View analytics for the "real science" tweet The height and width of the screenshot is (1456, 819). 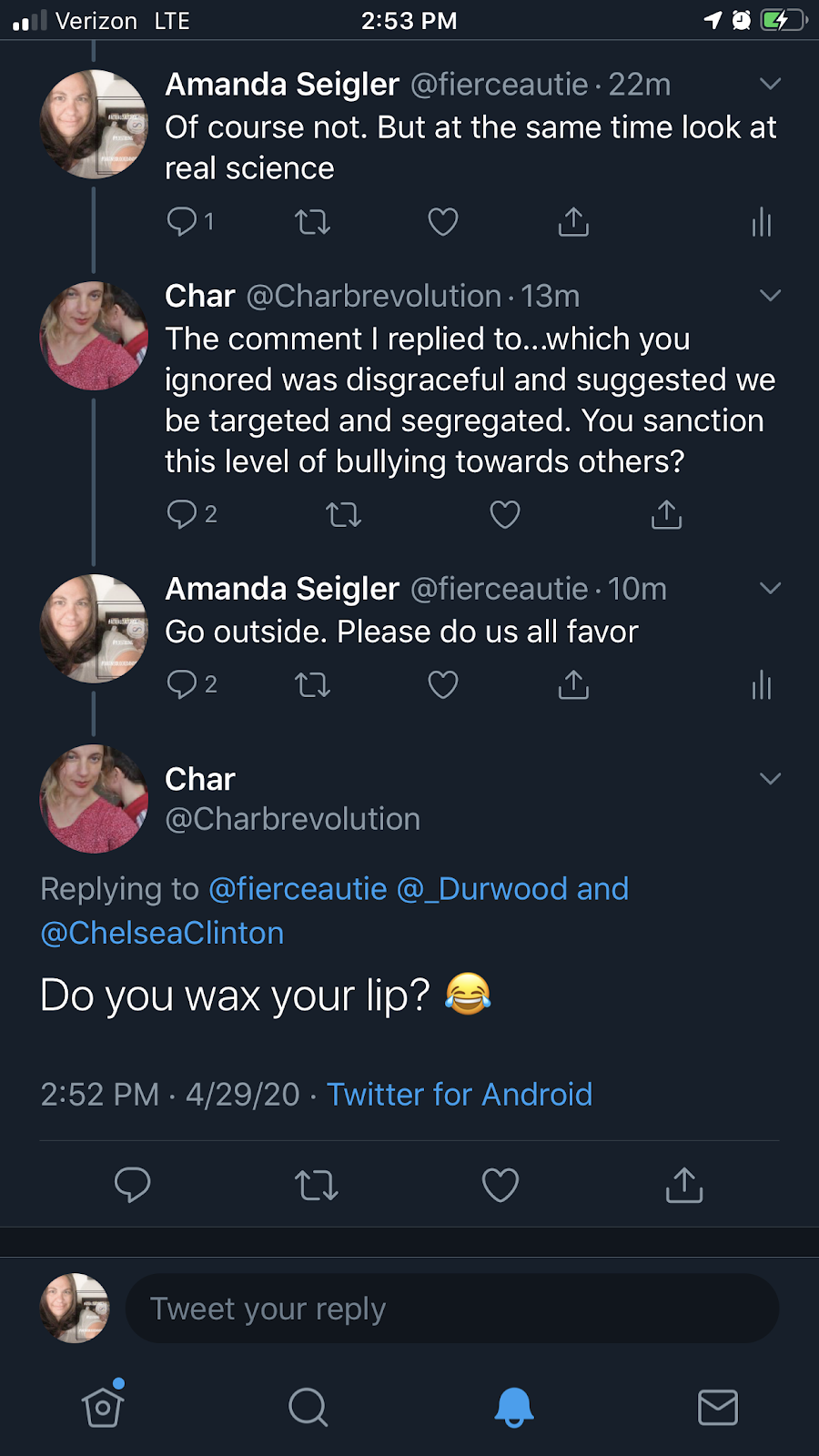tap(762, 222)
